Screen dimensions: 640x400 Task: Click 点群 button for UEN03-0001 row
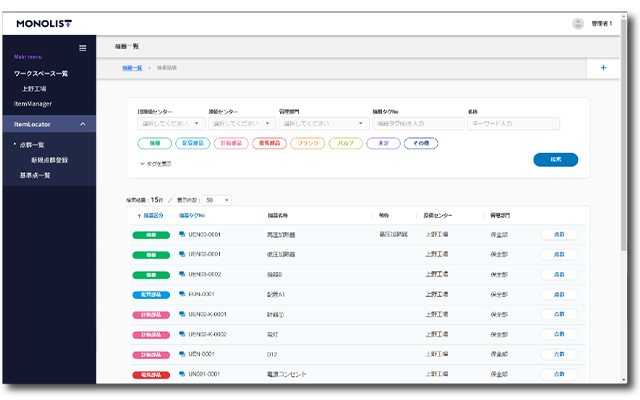click(558, 235)
